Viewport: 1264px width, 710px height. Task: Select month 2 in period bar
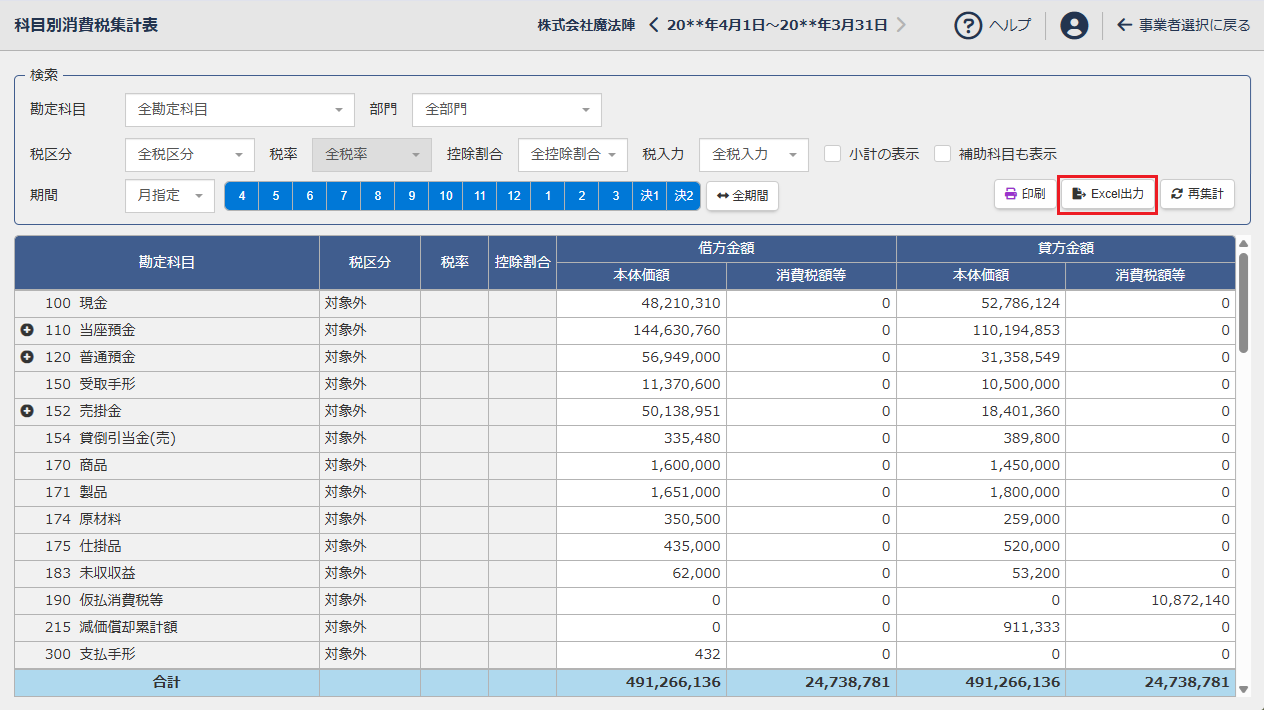tap(582, 196)
